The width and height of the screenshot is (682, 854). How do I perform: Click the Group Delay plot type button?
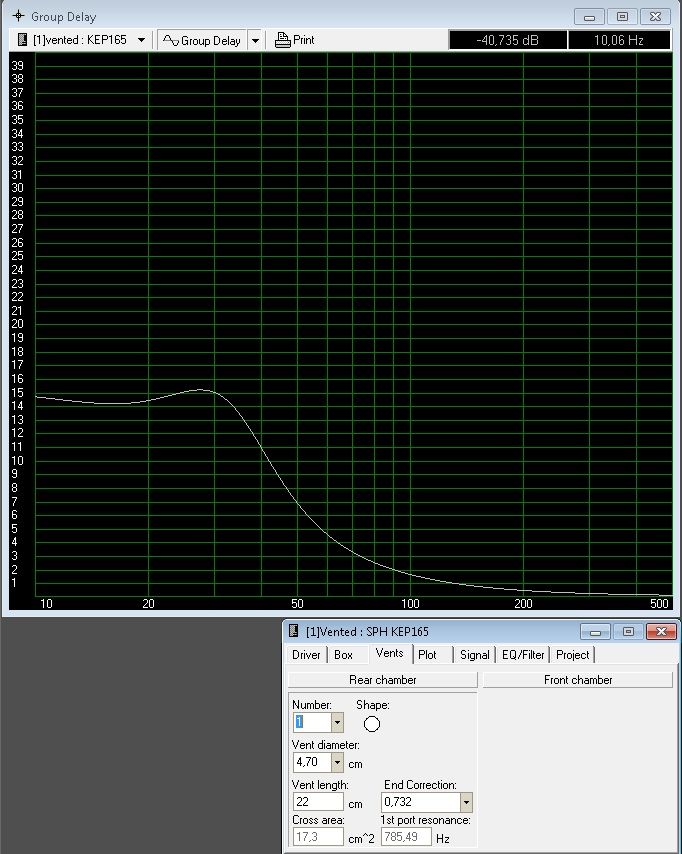click(x=202, y=40)
